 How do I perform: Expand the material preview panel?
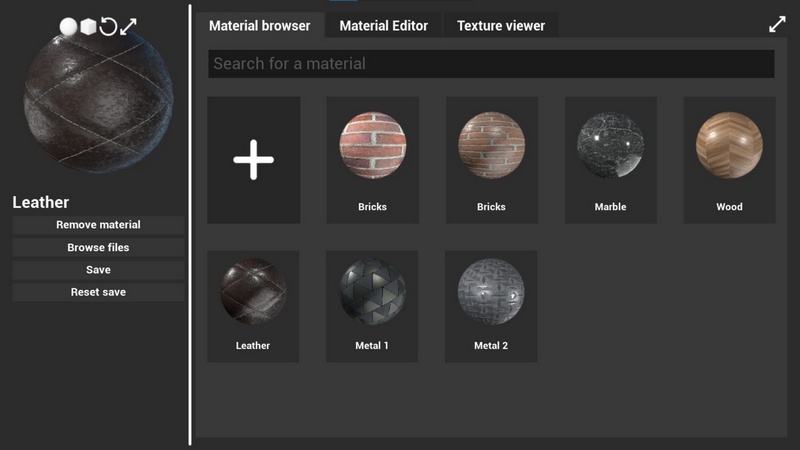click(128, 27)
